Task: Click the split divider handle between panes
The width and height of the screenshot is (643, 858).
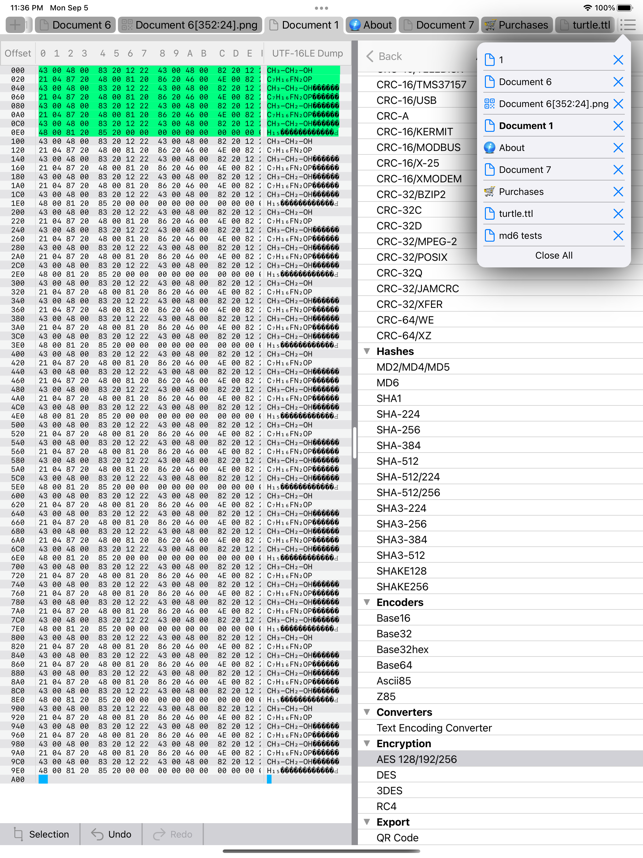Action: coord(355,443)
